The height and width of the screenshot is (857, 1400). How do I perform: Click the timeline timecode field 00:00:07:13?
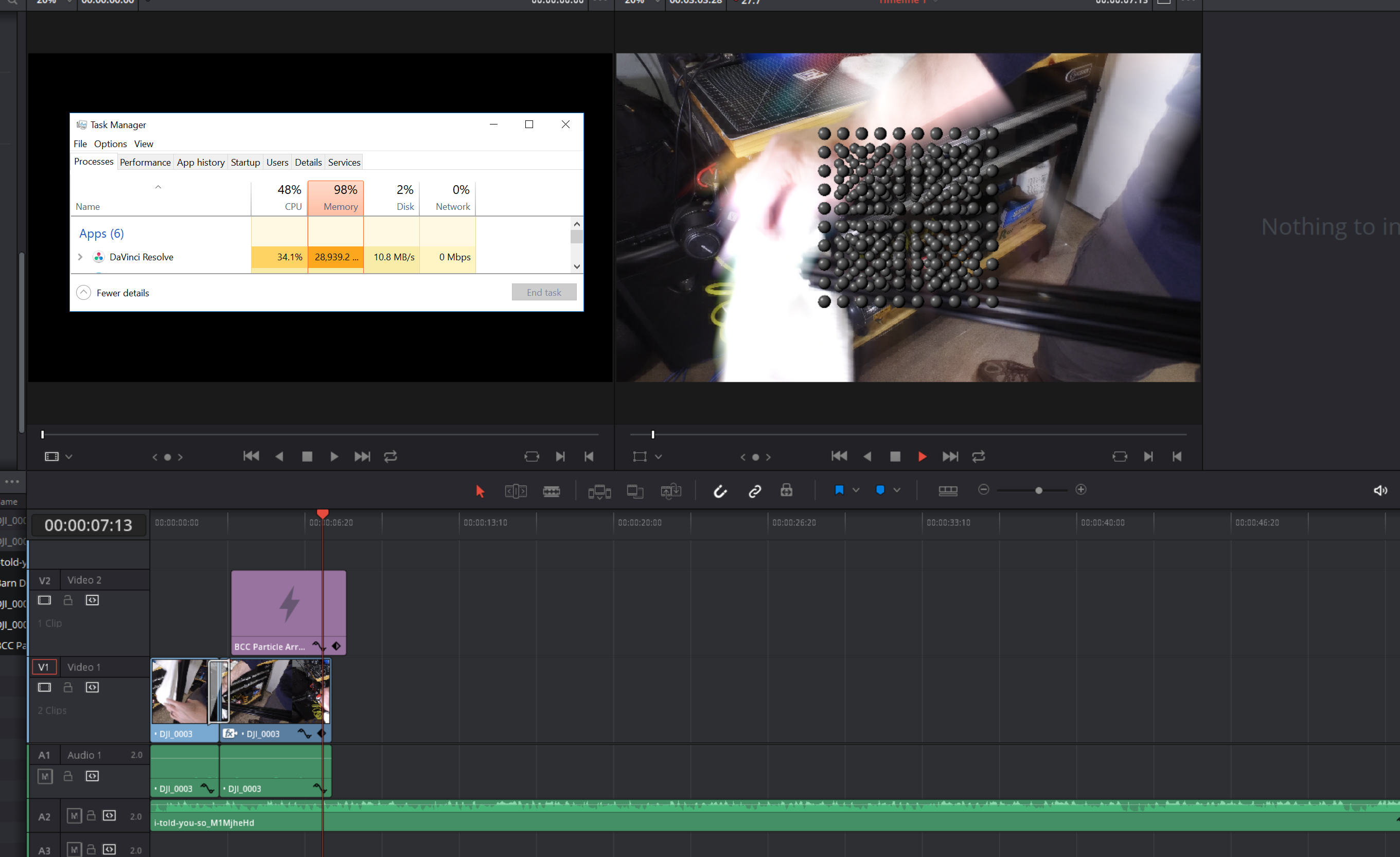[88, 525]
